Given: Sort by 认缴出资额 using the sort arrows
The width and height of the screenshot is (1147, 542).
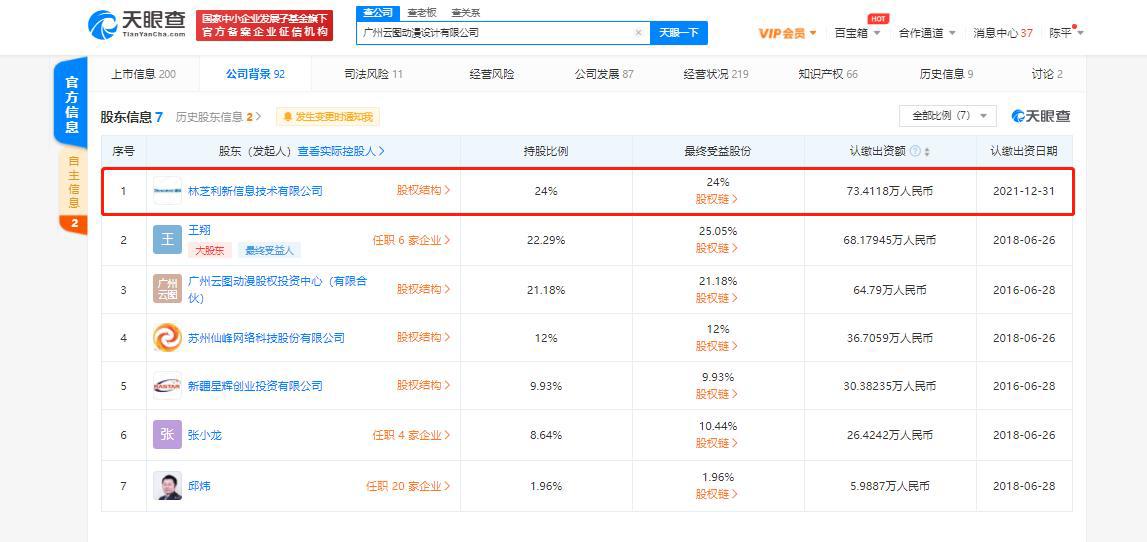Looking at the screenshot, I should point(927,152).
